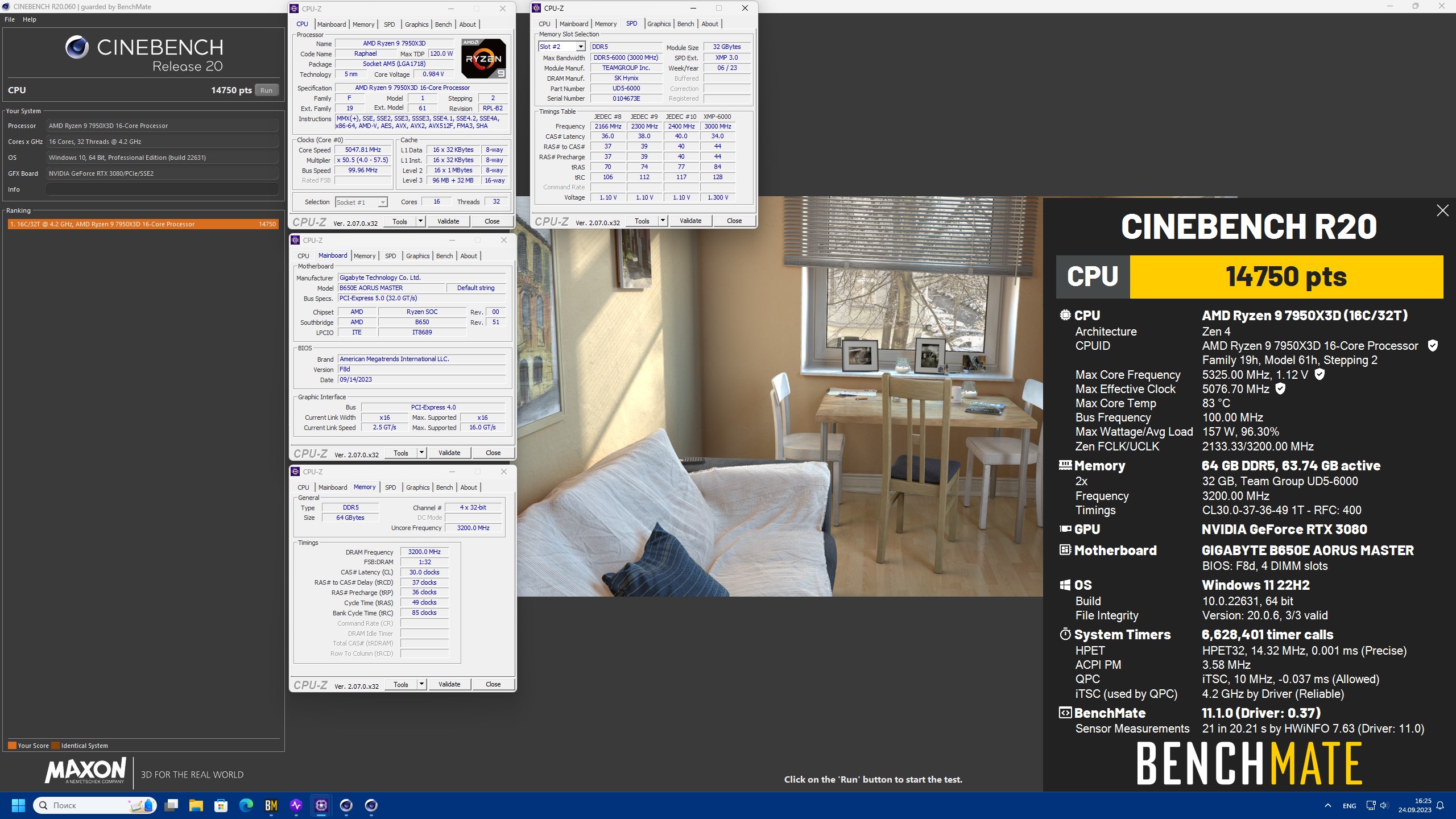Open Memory tab in CPU-Z SPD window

[x=606, y=24]
